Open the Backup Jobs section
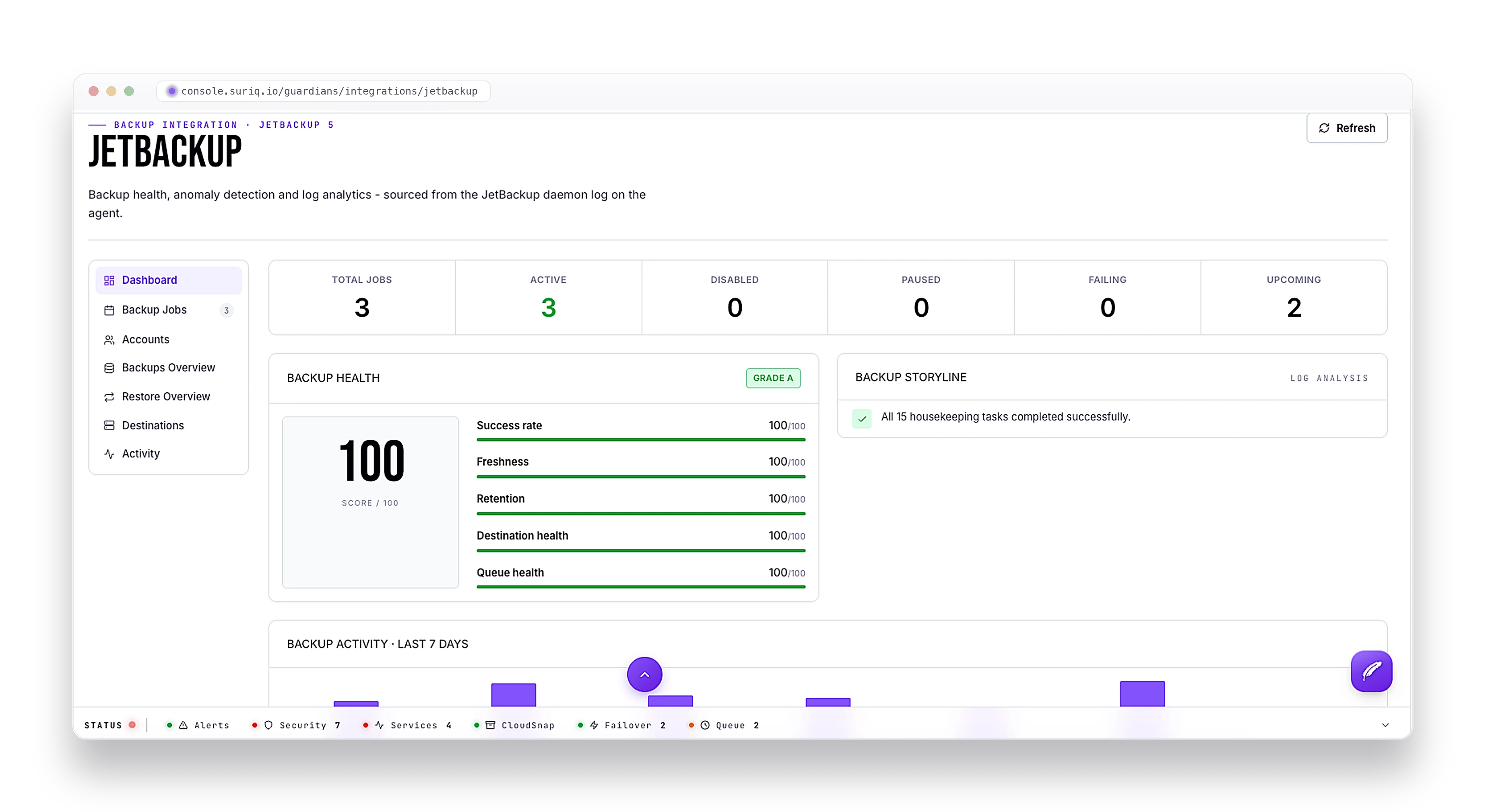1486x812 pixels. [x=169, y=310]
